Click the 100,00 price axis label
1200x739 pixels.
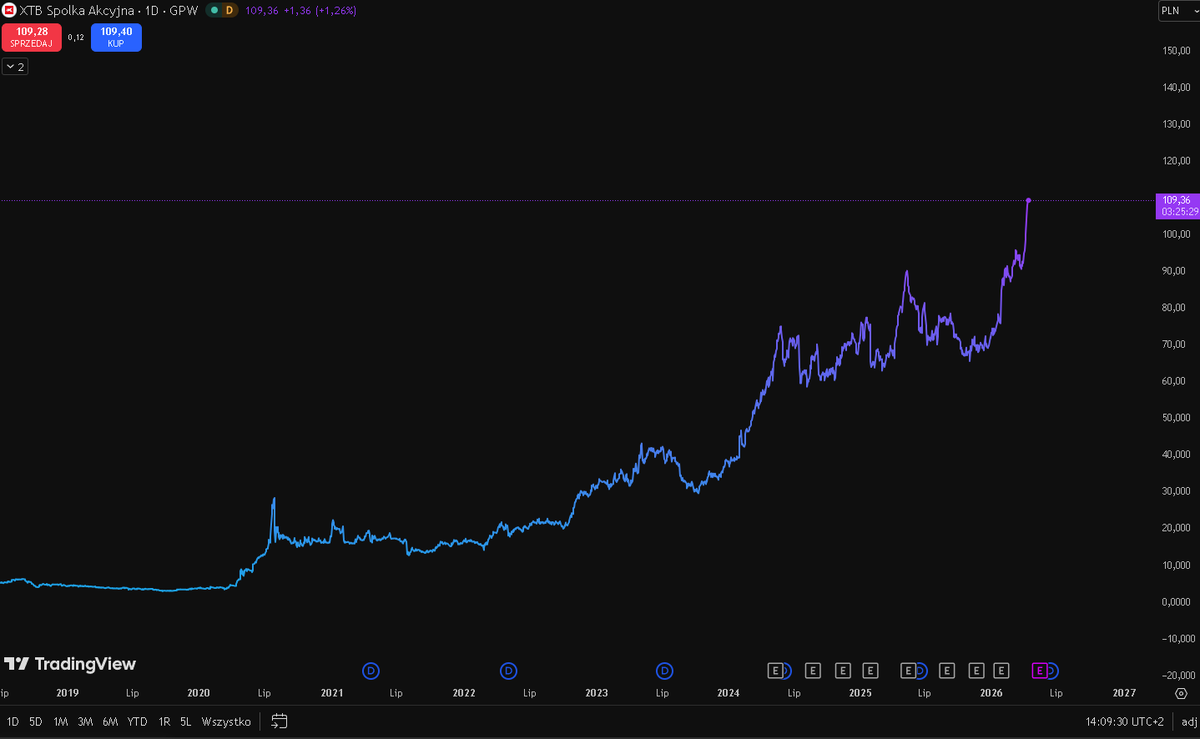(x=1175, y=234)
